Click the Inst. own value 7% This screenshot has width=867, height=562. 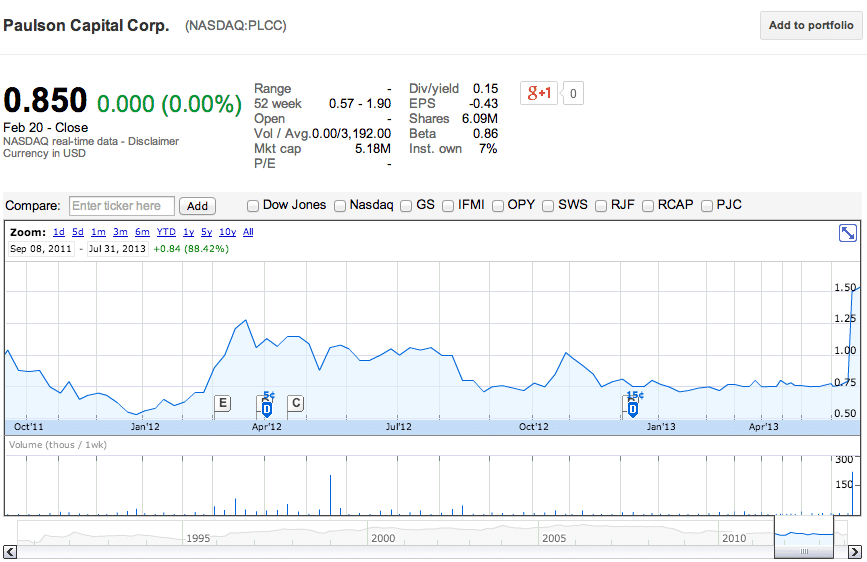click(x=488, y=148)
